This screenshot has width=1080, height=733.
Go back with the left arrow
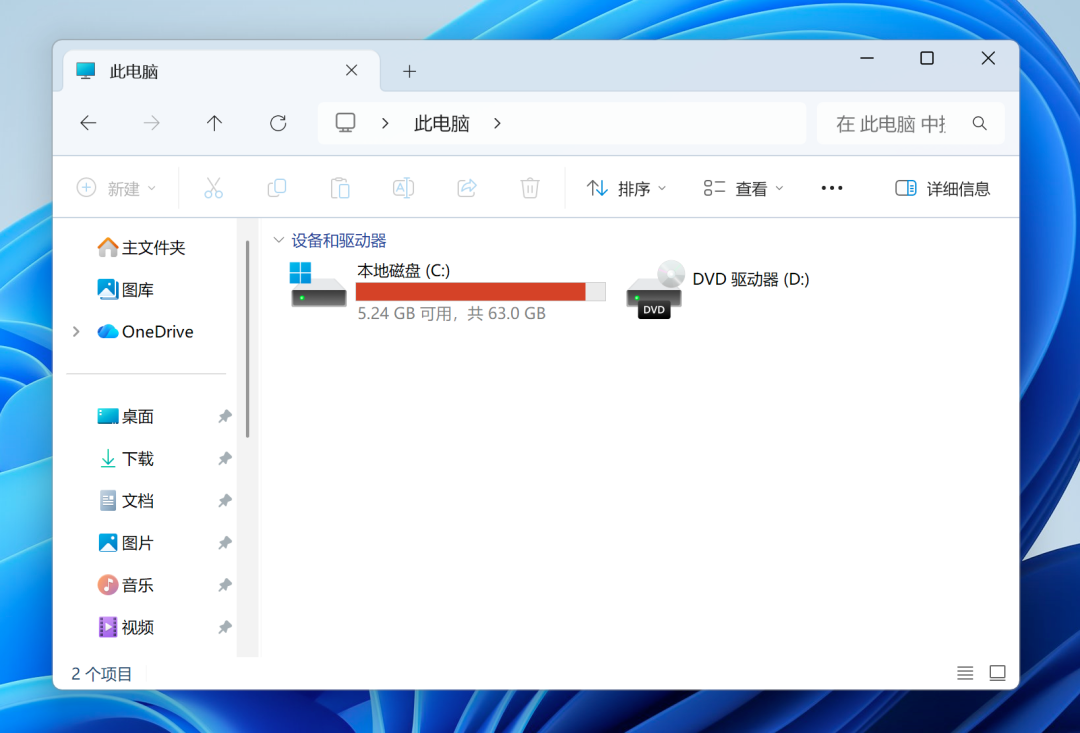point(88,123)
